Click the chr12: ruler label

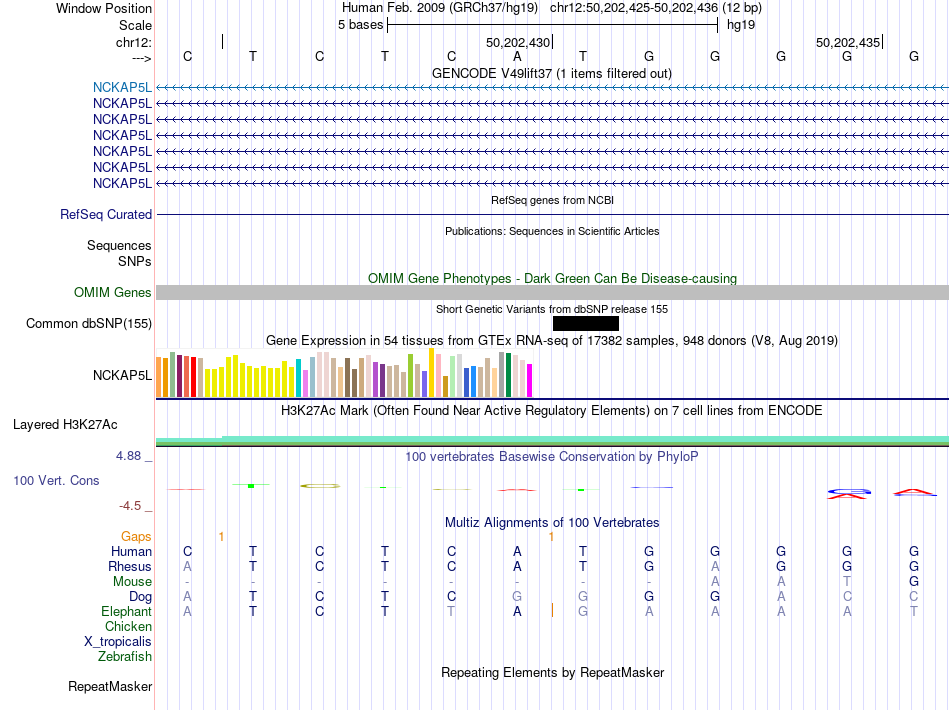pos(134,42)
